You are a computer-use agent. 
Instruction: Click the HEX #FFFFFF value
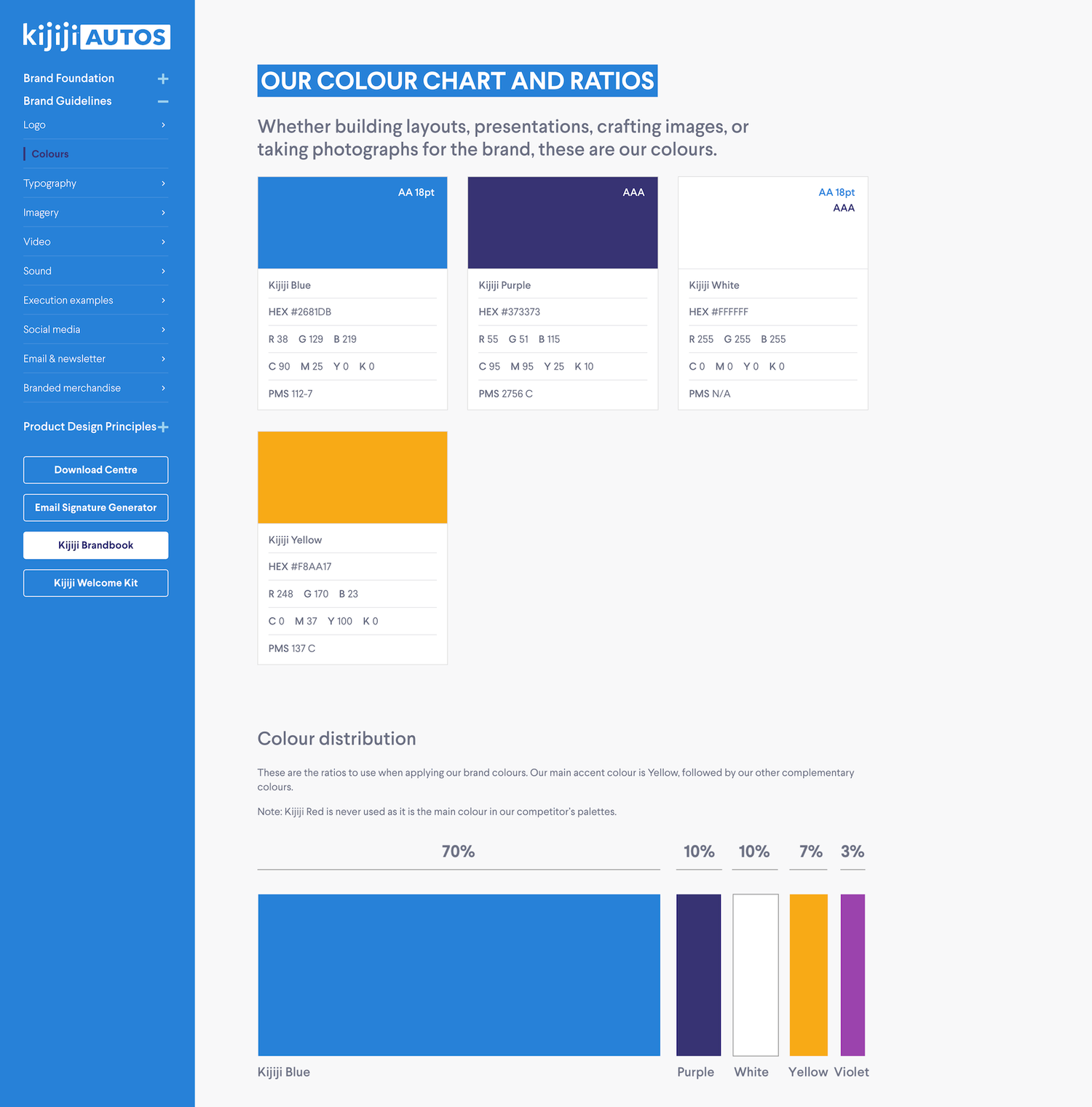[x=719, y=312]
